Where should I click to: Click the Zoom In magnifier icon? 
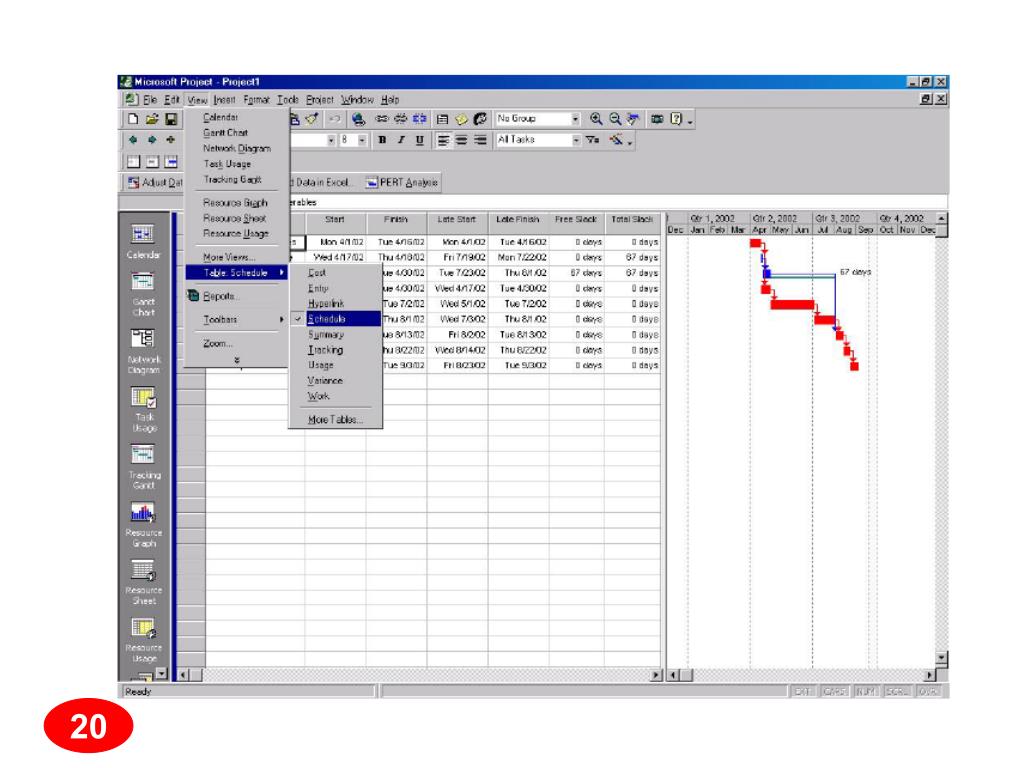click(596, 119)
